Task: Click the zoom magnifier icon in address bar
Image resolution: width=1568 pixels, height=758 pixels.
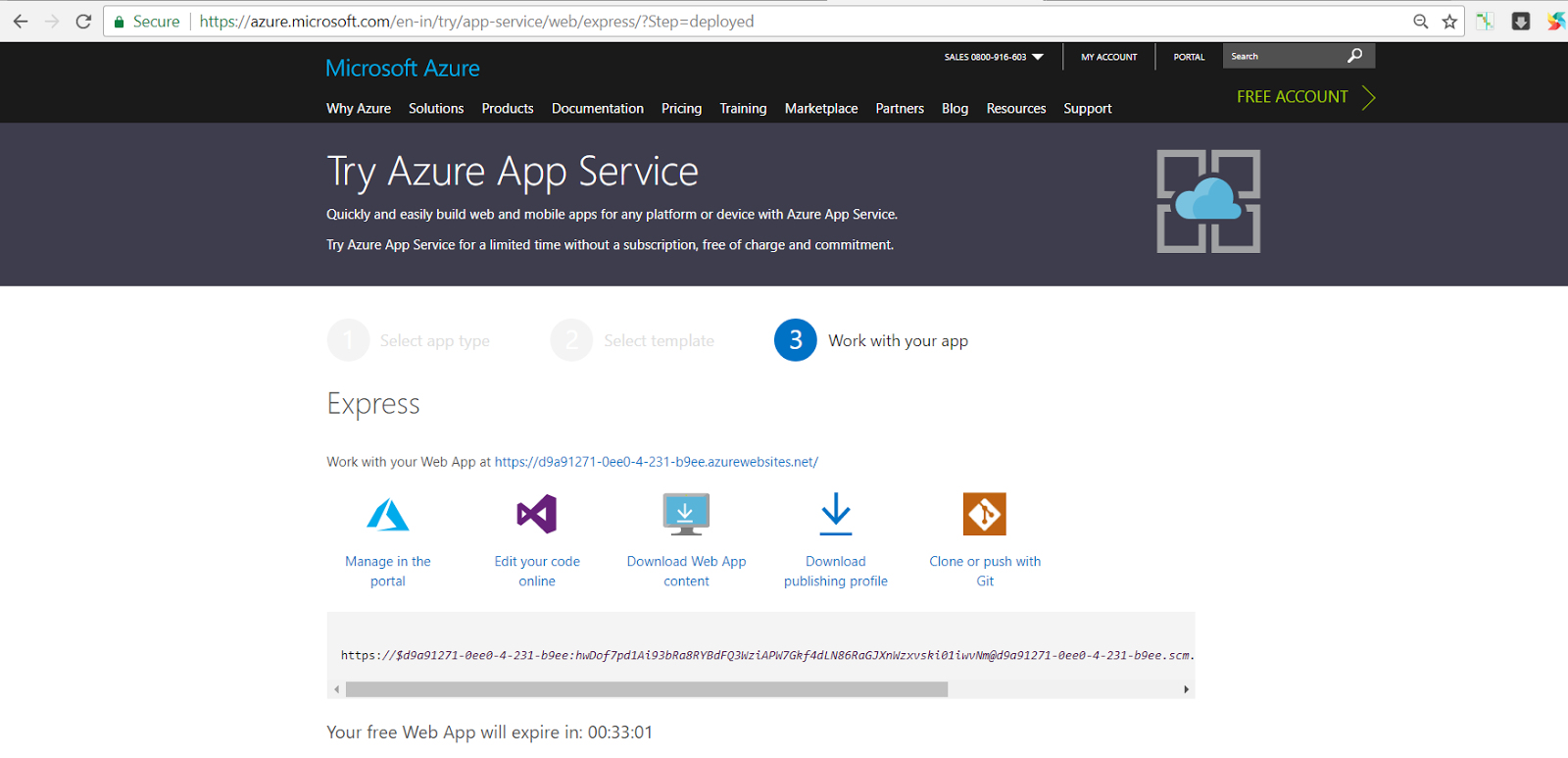Action: [x=1420, y=22]
